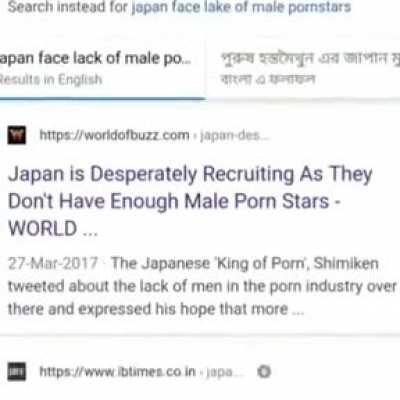Click the worldofbuzz site favicon
The image size is (400, 400).
tap(17, 135)
